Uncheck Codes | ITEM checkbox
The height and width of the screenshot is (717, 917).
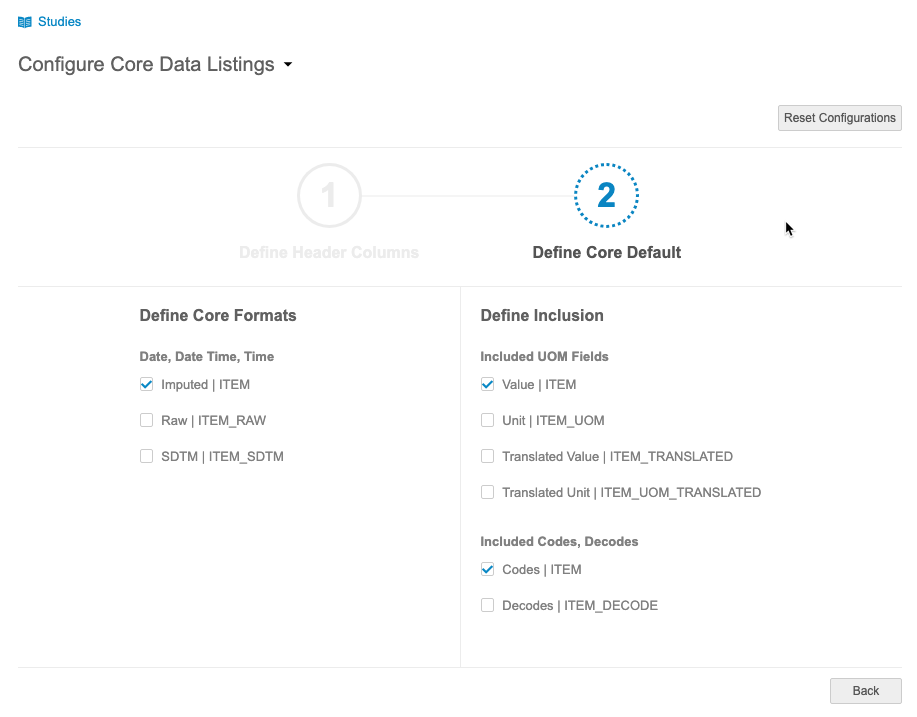pyautogui.click(x=488, y=569)
